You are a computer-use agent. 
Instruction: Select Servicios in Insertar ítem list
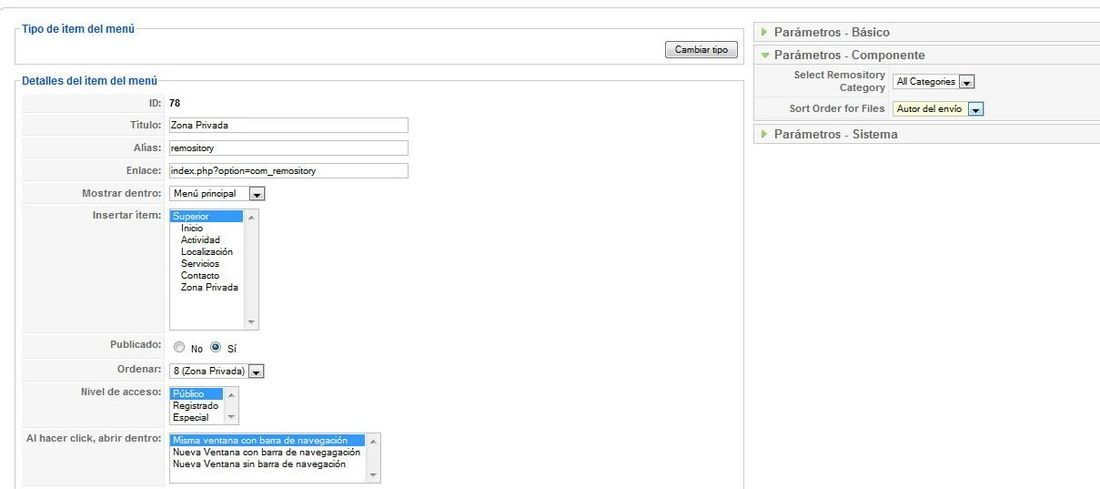(x=206, y=264)
